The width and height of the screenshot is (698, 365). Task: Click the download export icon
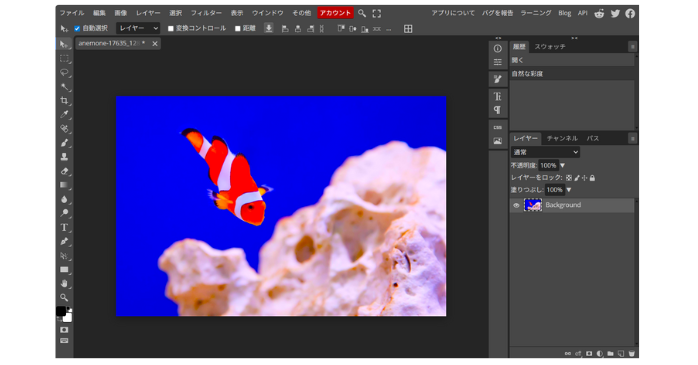click(x=269, y=28)
